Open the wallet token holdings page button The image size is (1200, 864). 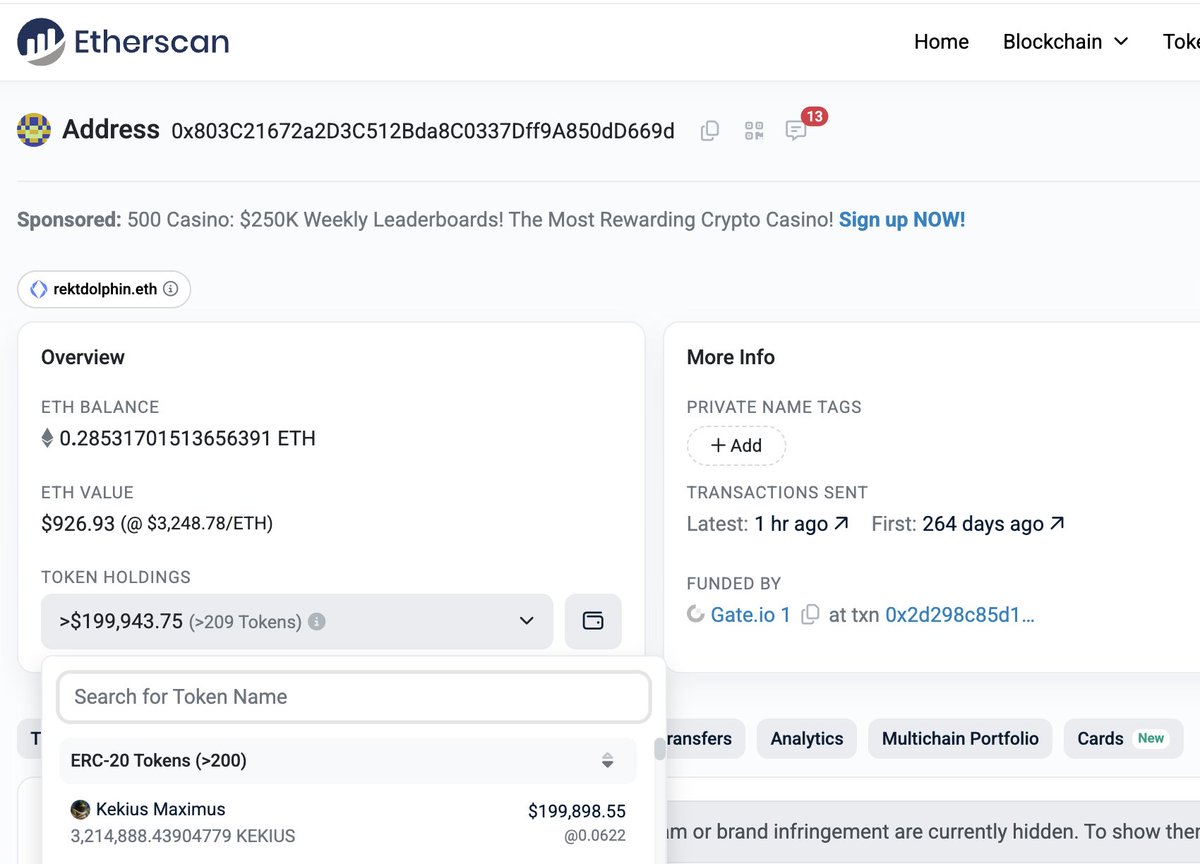pos(593,621)
